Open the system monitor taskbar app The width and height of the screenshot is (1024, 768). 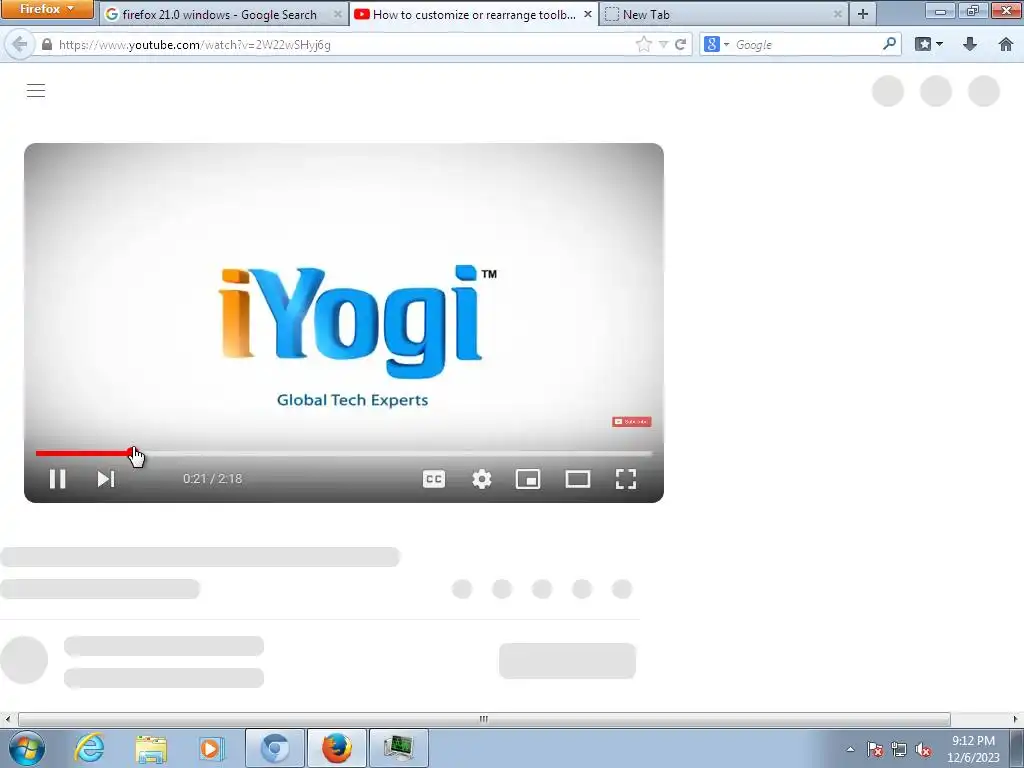click(x=399, y=748)
